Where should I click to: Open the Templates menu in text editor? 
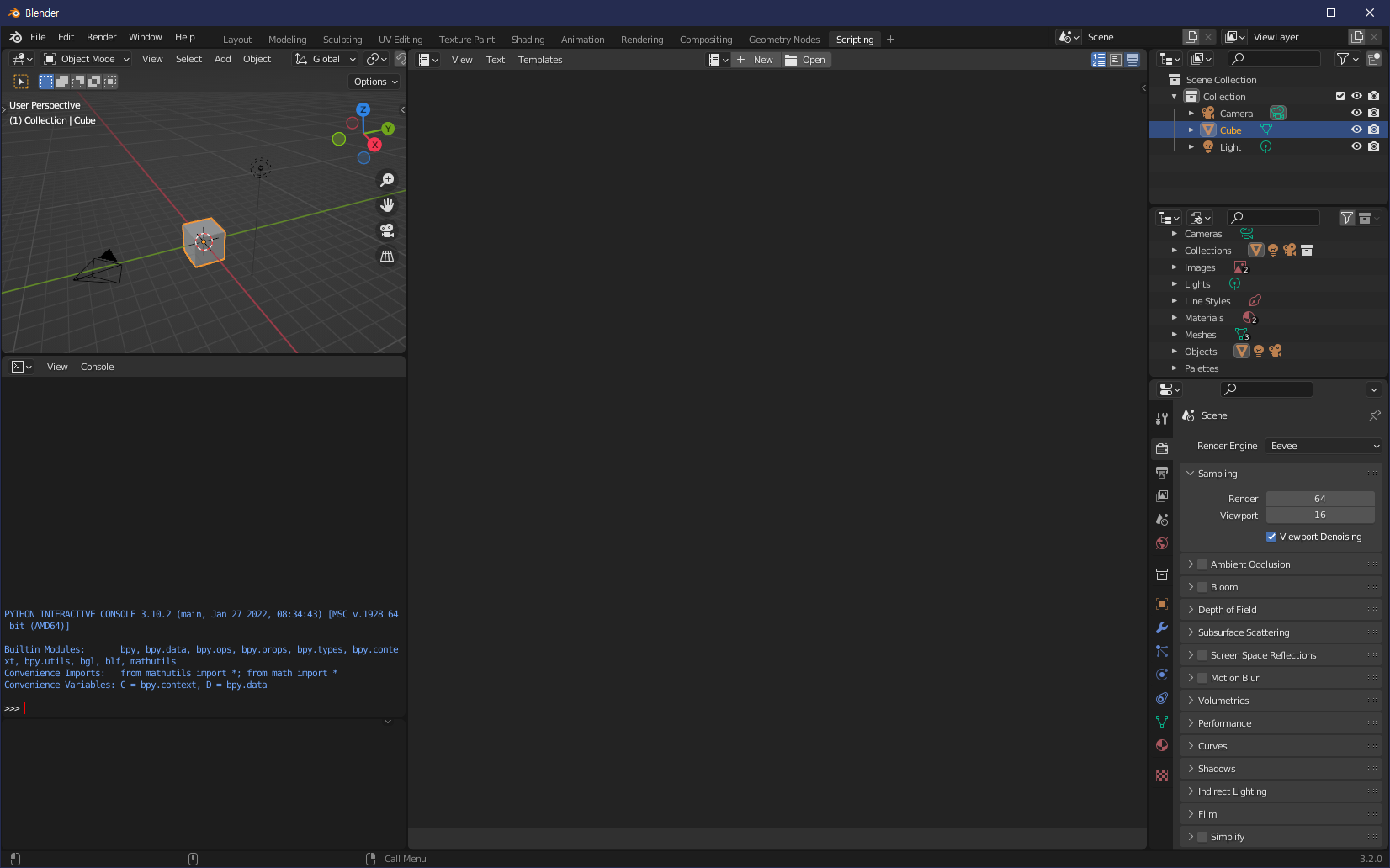coord(540,60)
